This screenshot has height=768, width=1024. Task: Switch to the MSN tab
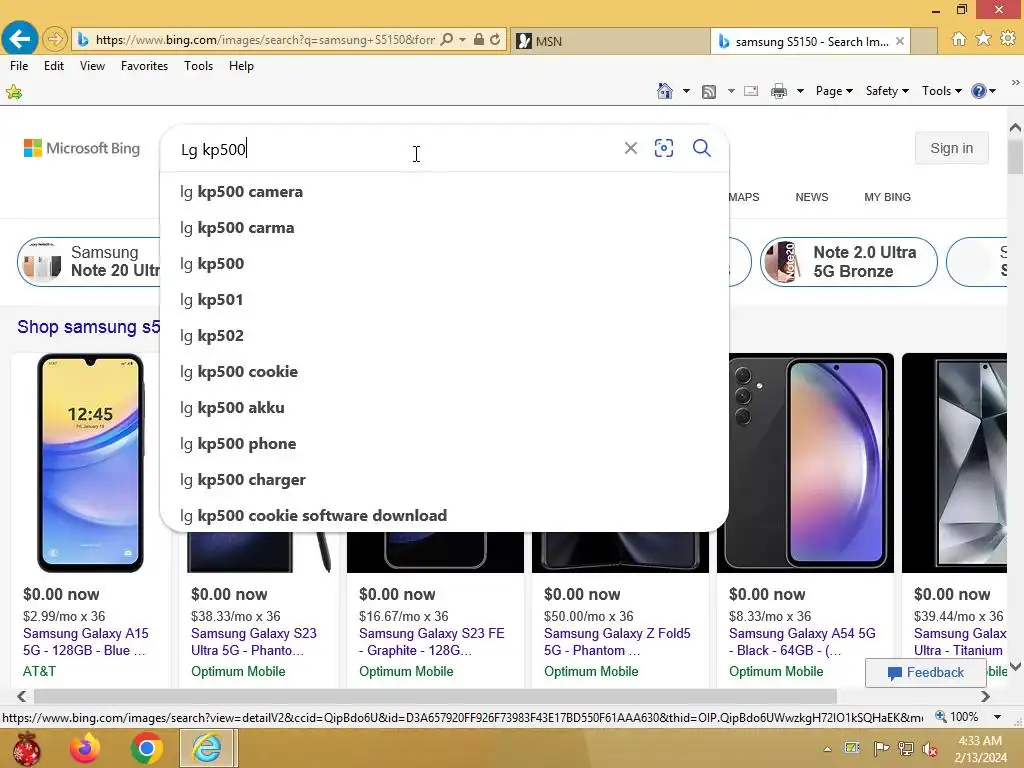point(610,41)
